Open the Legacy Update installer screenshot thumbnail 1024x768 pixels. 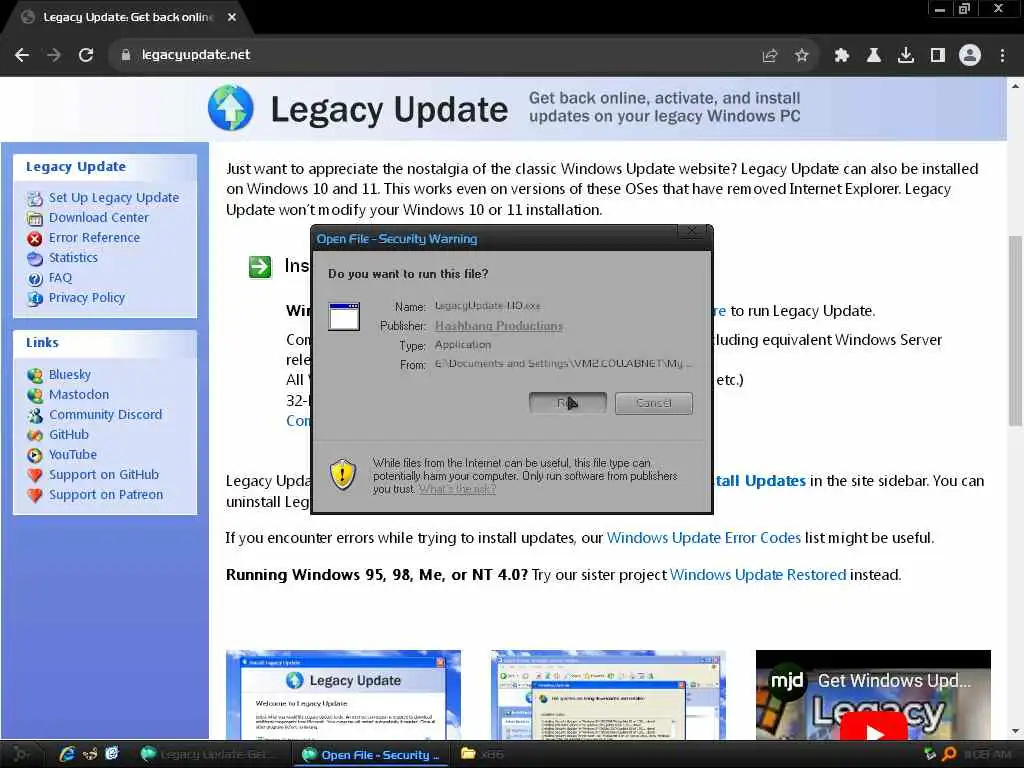click(344, 694)
